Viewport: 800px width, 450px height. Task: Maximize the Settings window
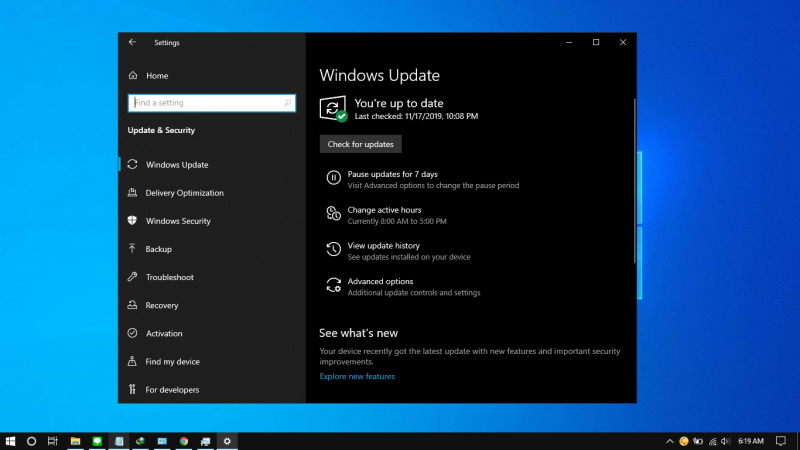tap(596, 42)
